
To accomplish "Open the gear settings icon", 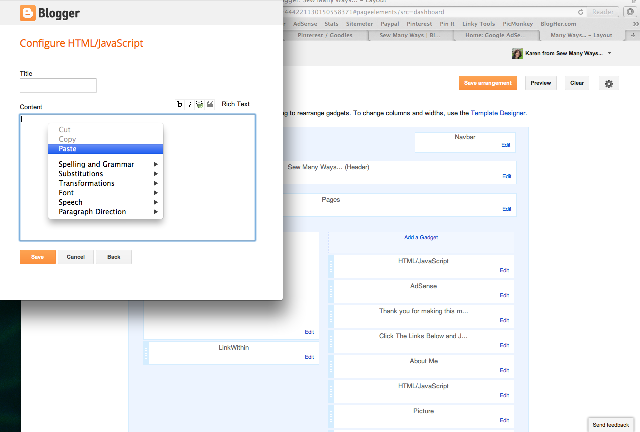I will pos(609,84).
